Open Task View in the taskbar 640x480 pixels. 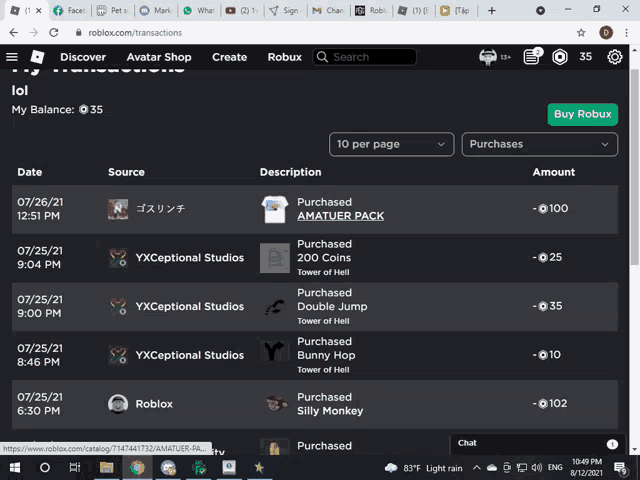pyautogui.click(x=75, y=468)
